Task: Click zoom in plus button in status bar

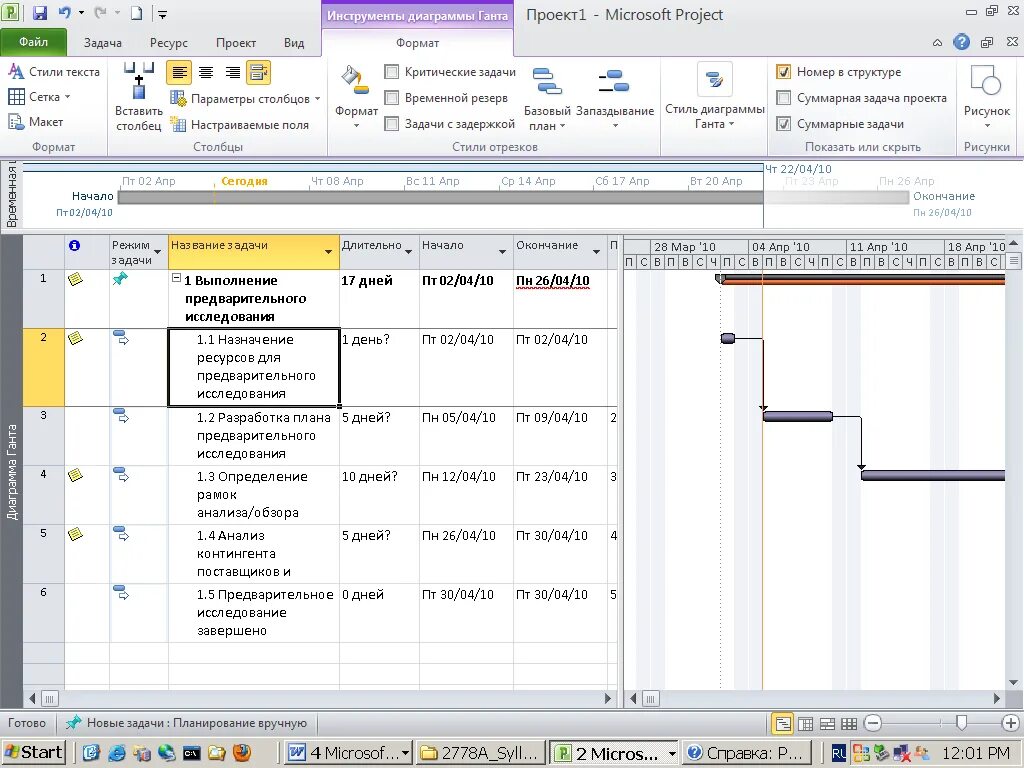Action: click(1011, 724)
